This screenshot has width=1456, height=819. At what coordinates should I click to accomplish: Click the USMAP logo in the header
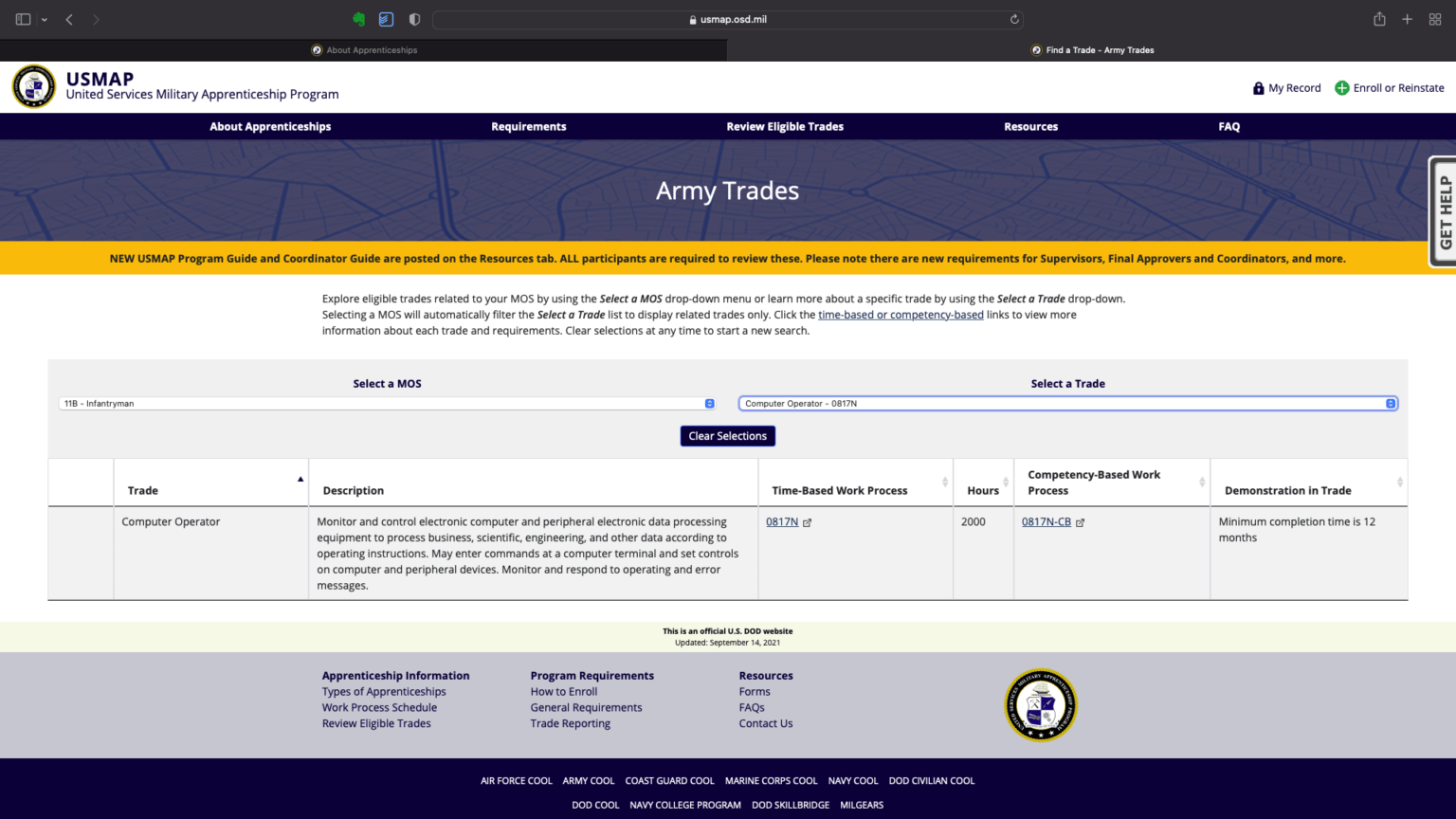(33, 85)
